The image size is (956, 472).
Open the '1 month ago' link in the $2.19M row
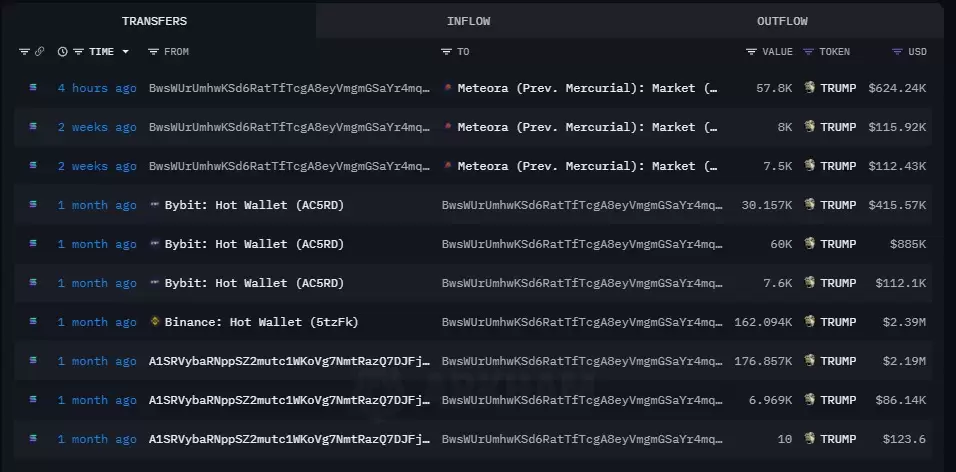pos(97,361)
